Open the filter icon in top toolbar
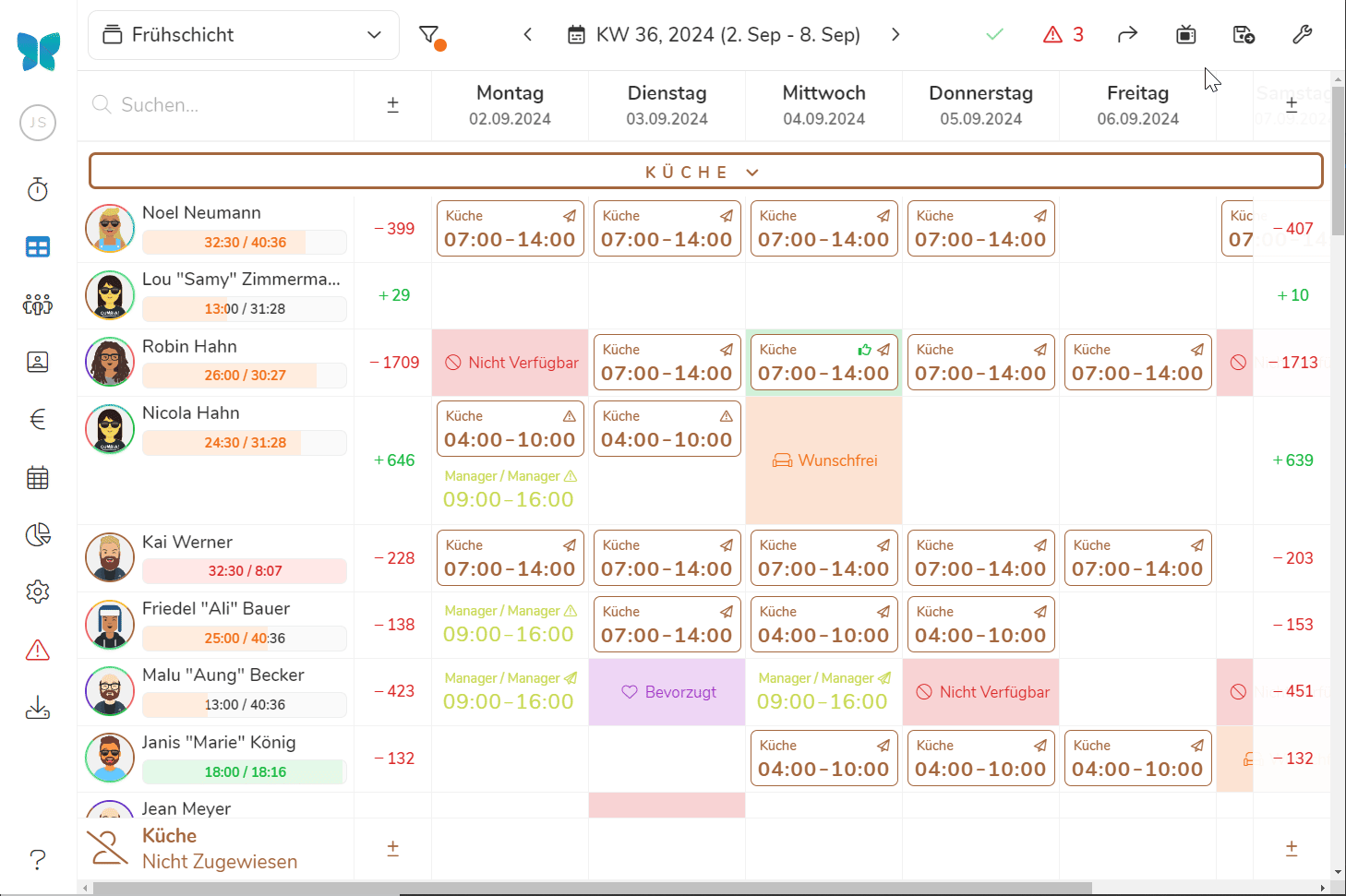Image resolution: width=1346 pixels, height=896 pixels. pos(430,35)
